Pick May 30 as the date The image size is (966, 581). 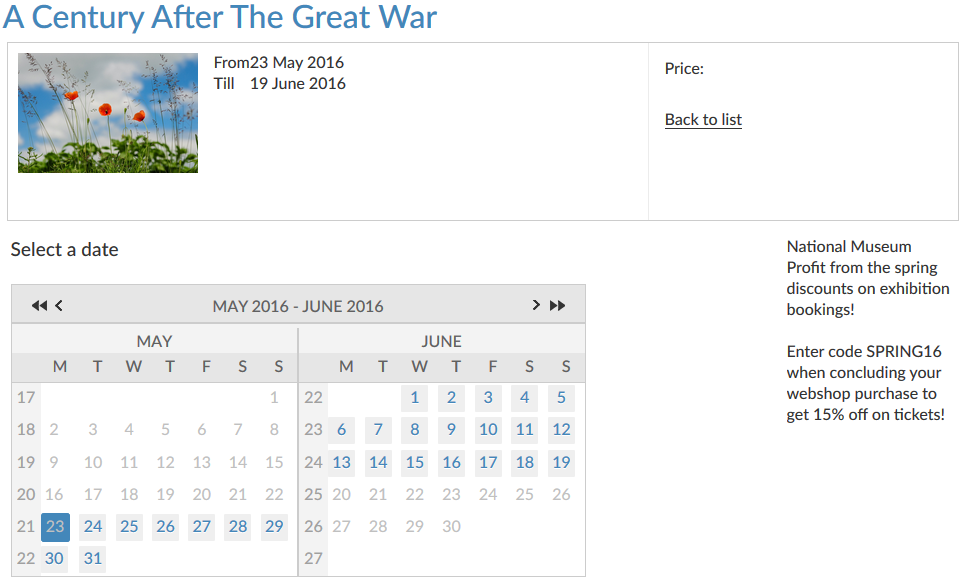(x=55, y=559)
